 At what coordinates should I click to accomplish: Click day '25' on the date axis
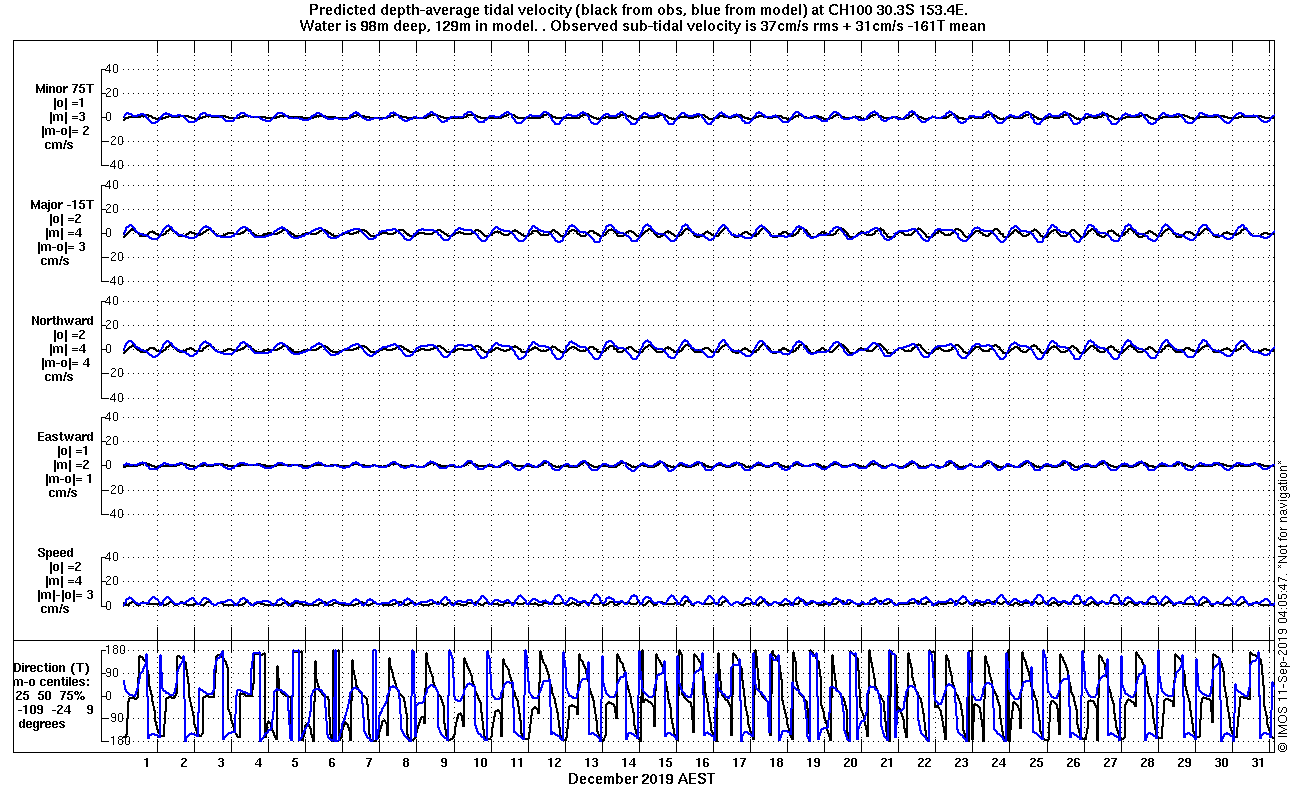coord(1036,763)
